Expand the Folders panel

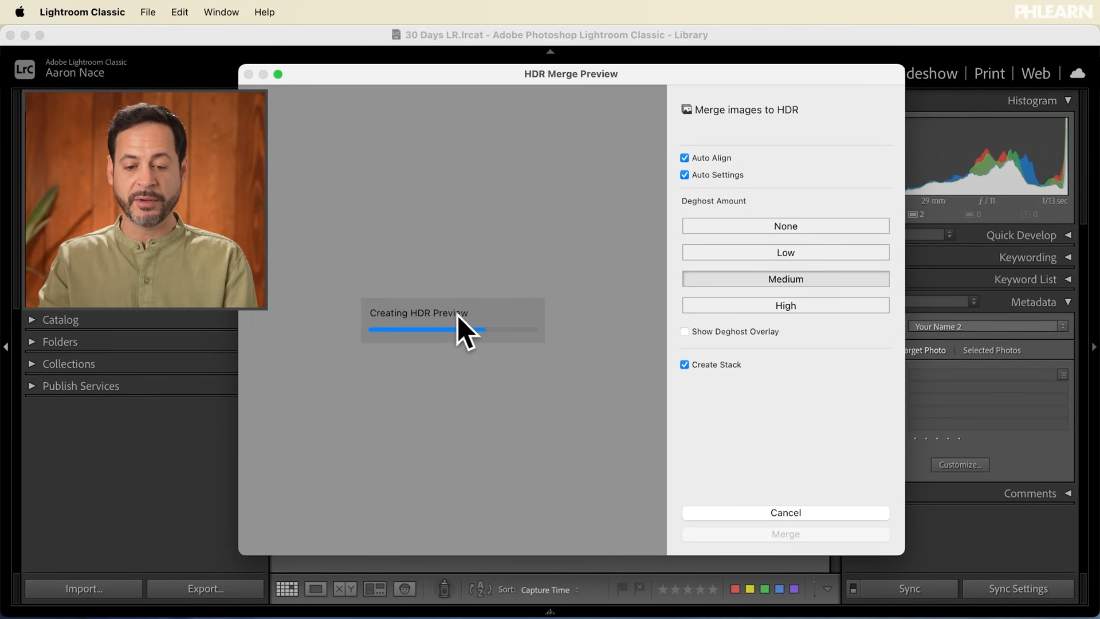click(32, 342)
